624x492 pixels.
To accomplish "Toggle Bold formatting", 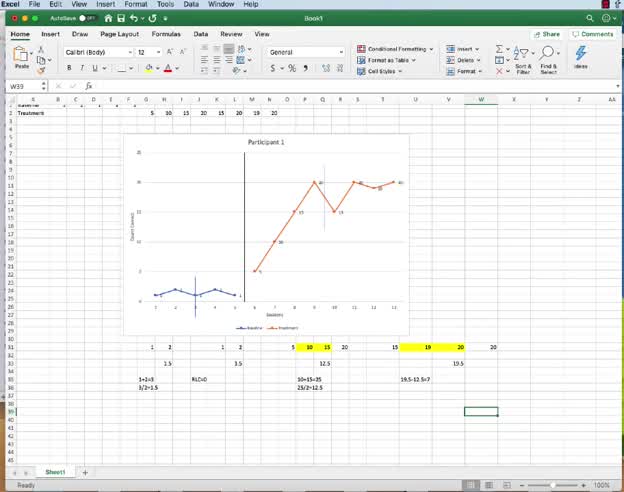I will 69,68.
